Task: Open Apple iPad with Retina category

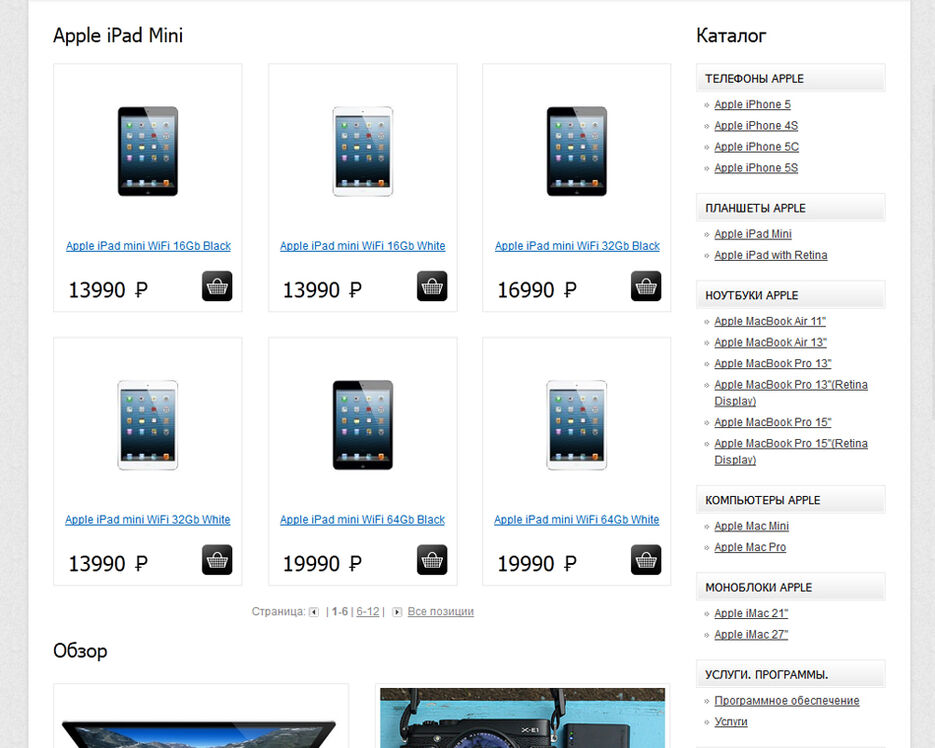Action: coord(770,255)
